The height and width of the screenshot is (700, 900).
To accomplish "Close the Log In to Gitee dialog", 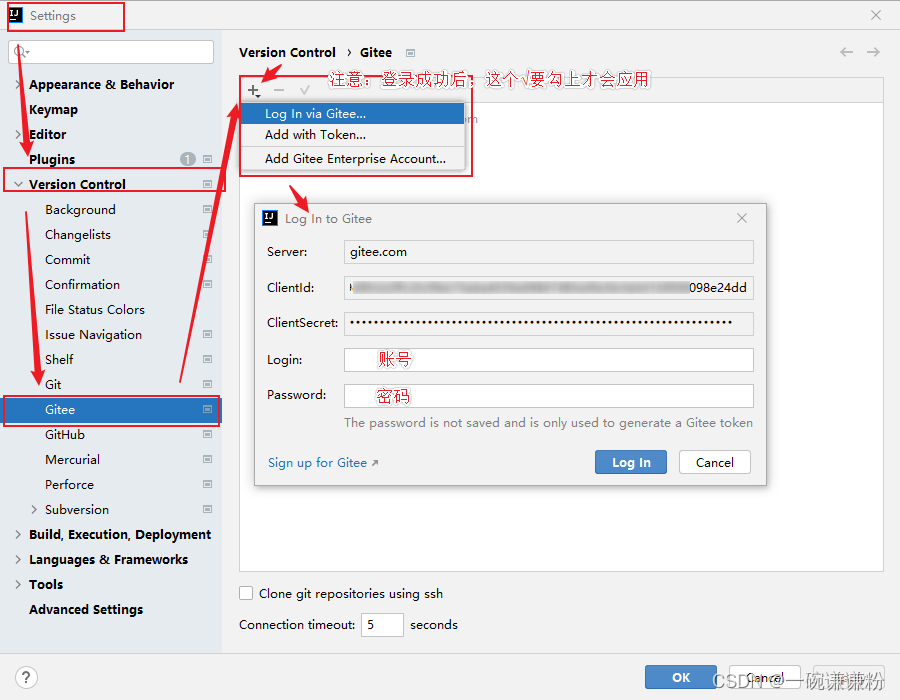I will (x=742, y=218).
